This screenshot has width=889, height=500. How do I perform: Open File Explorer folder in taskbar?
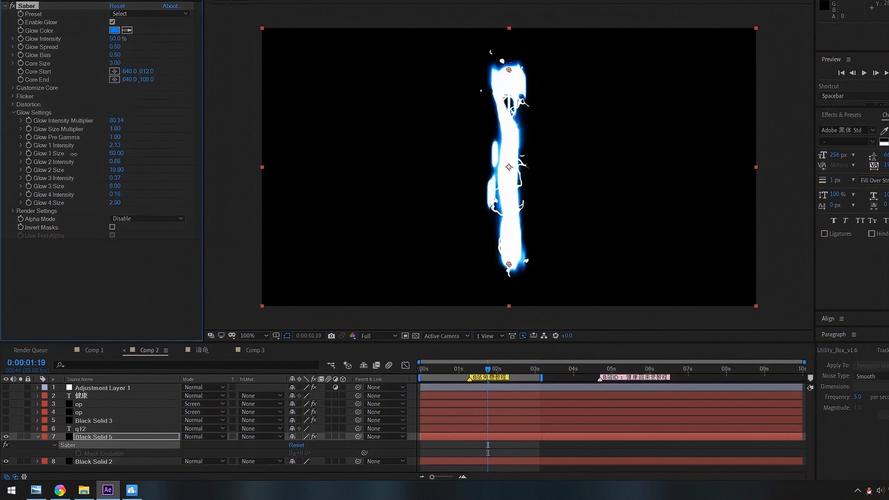84,490
